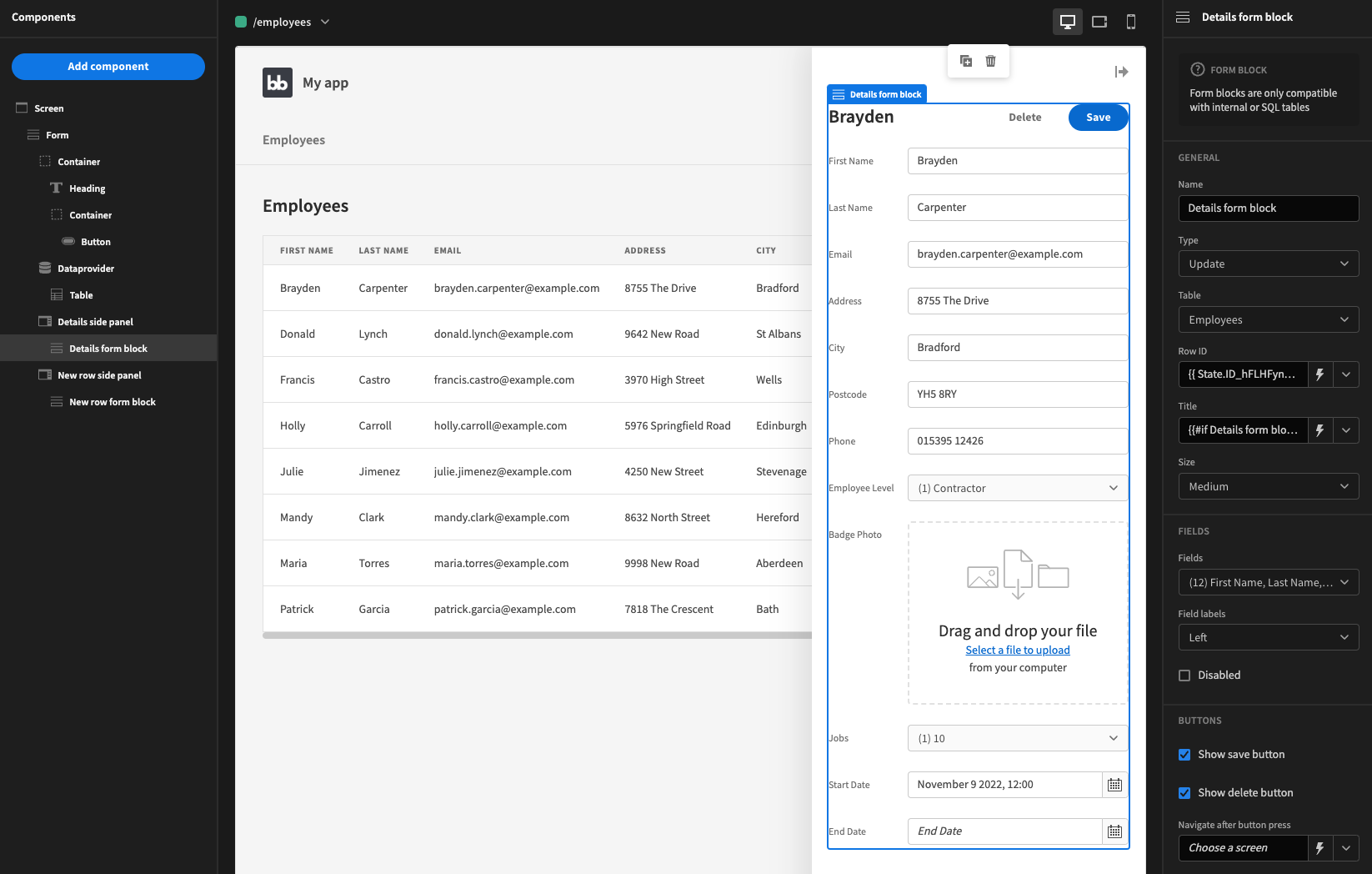Enable the Disabled checkbox

tap(1184, 676)
